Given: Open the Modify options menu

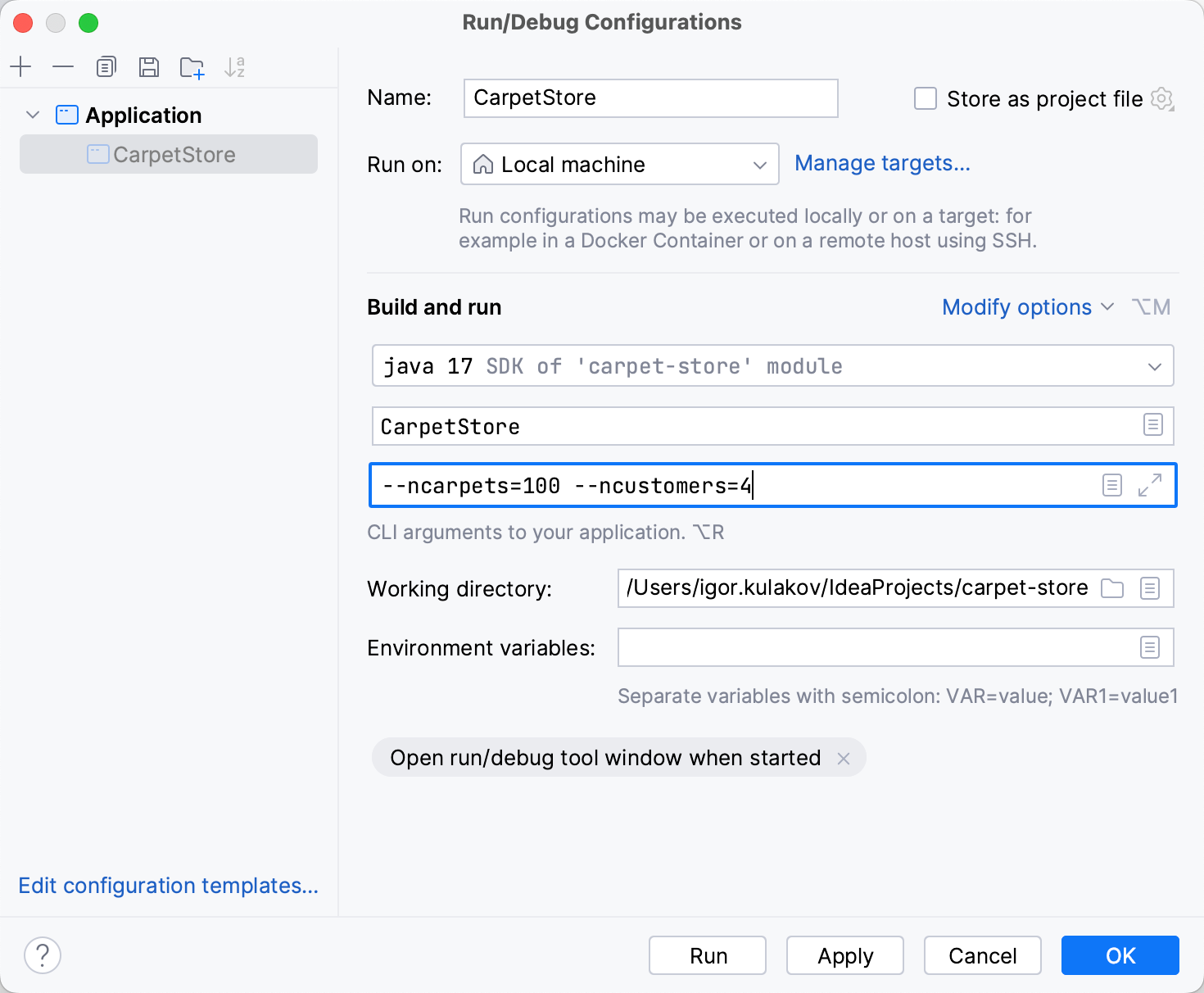Looking at the screenshot, I should click(1027, 307).
